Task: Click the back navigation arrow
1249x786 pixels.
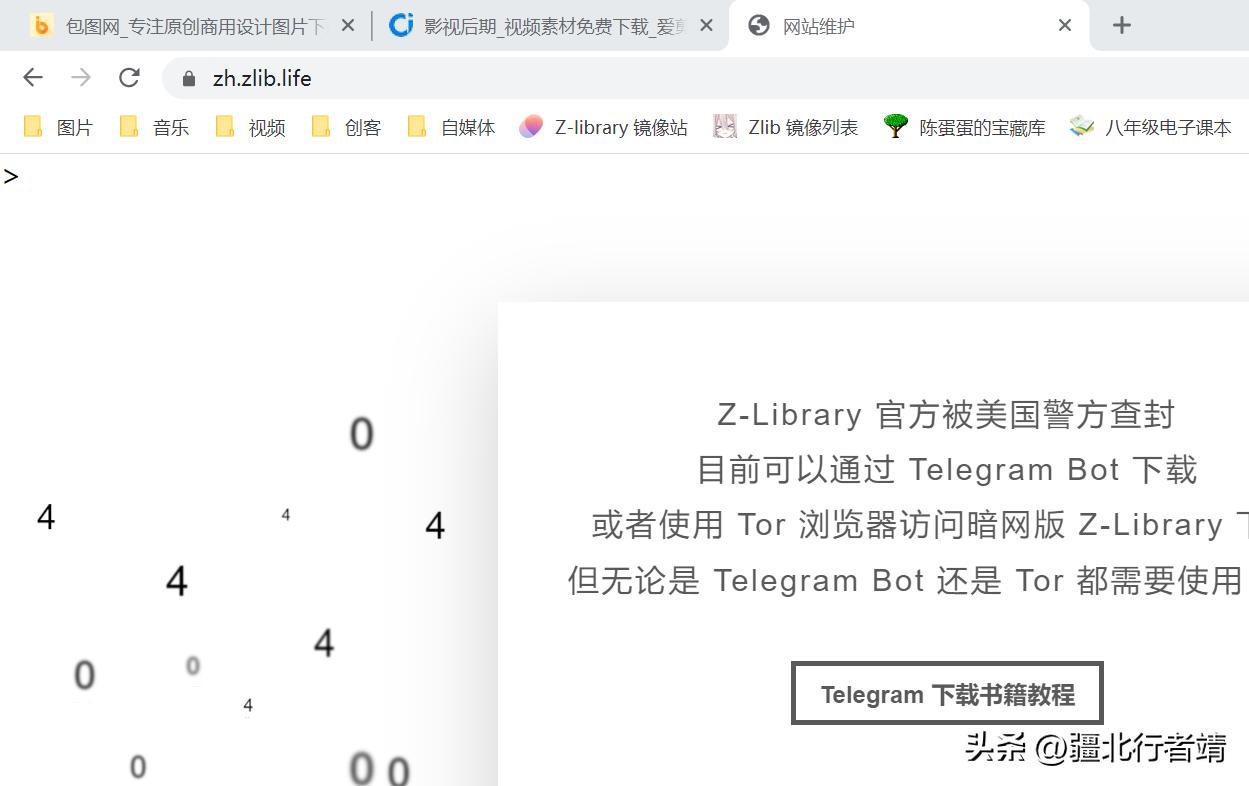Action: (x=32, y=77)
